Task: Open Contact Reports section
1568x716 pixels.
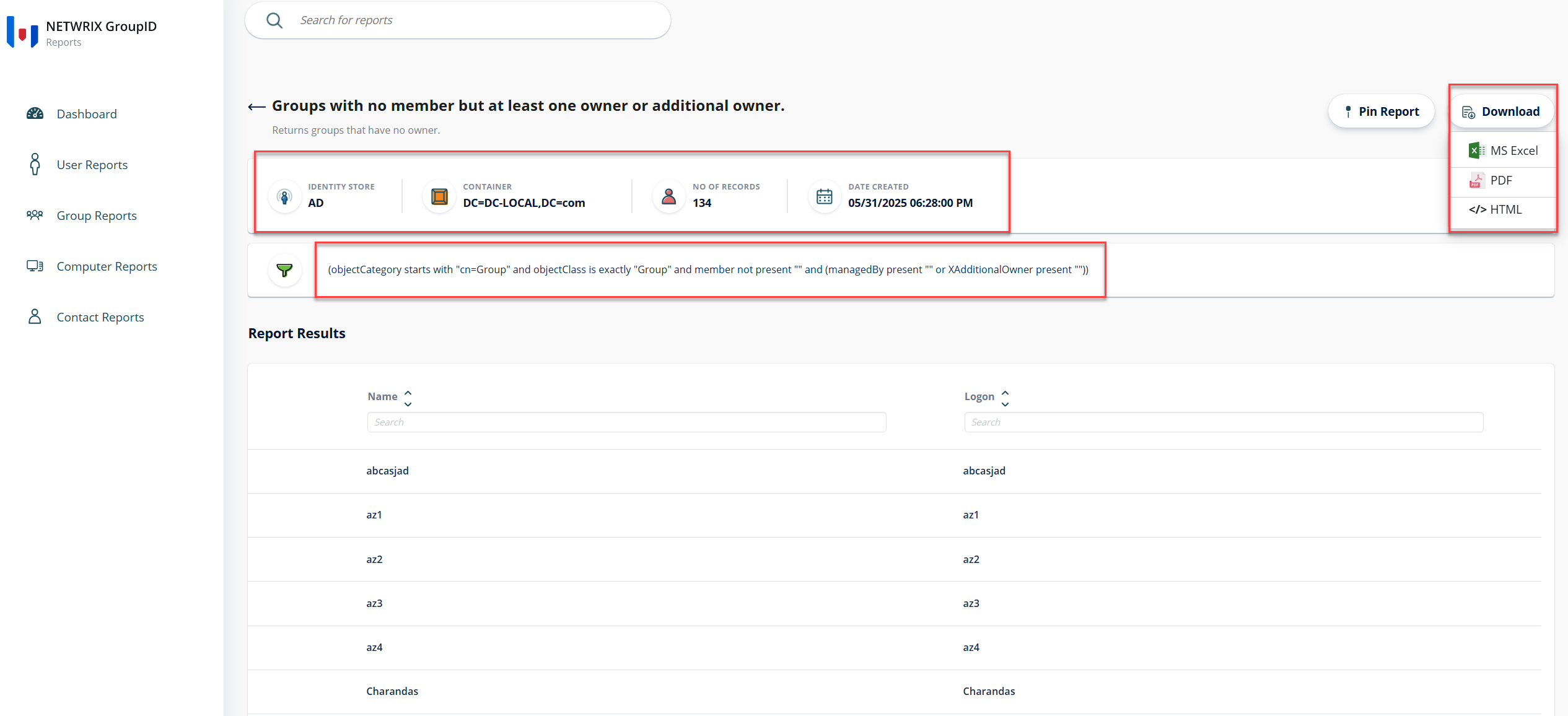Action: 100,317
